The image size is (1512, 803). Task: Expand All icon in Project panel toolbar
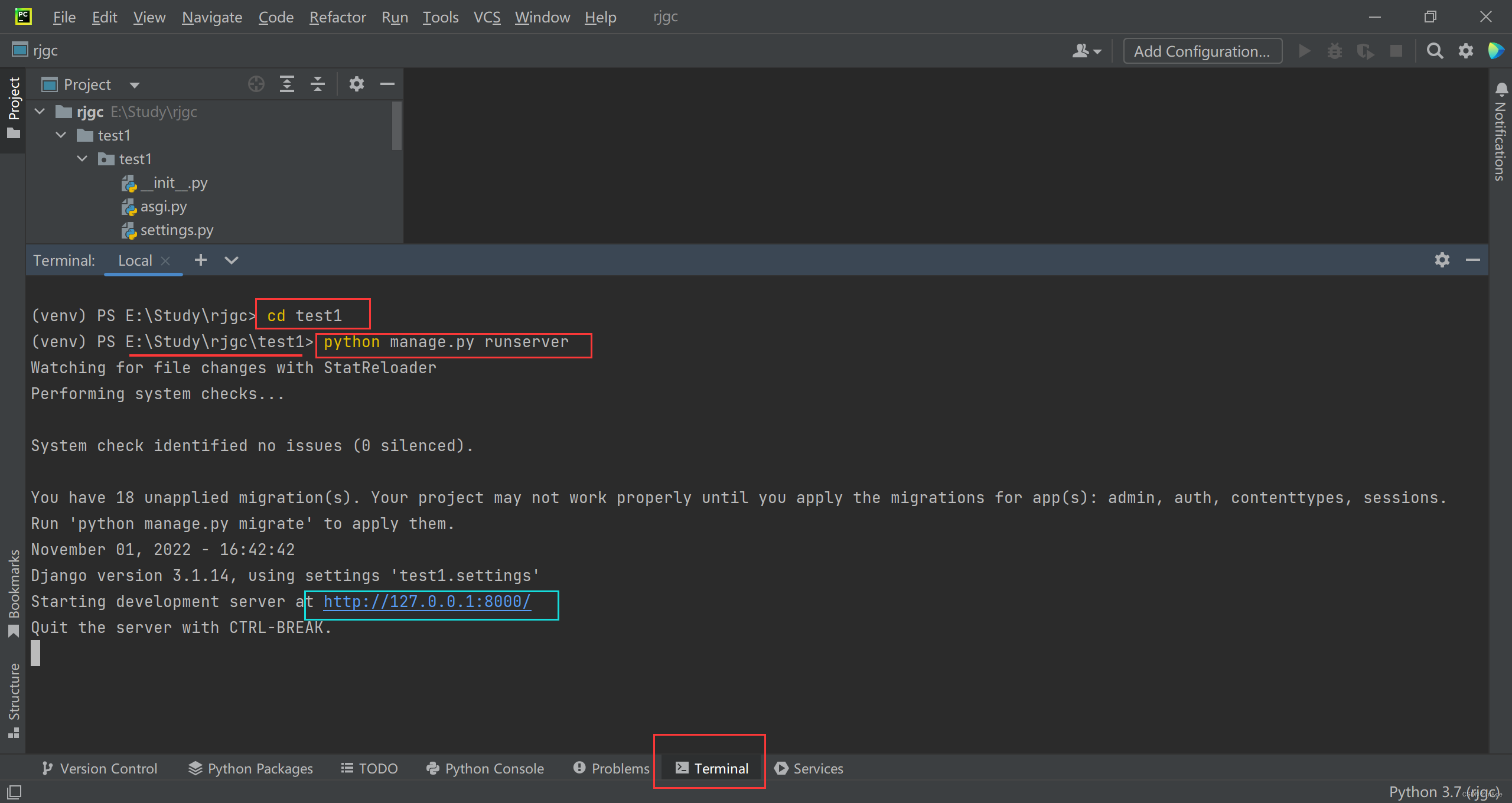pos(287,84)
